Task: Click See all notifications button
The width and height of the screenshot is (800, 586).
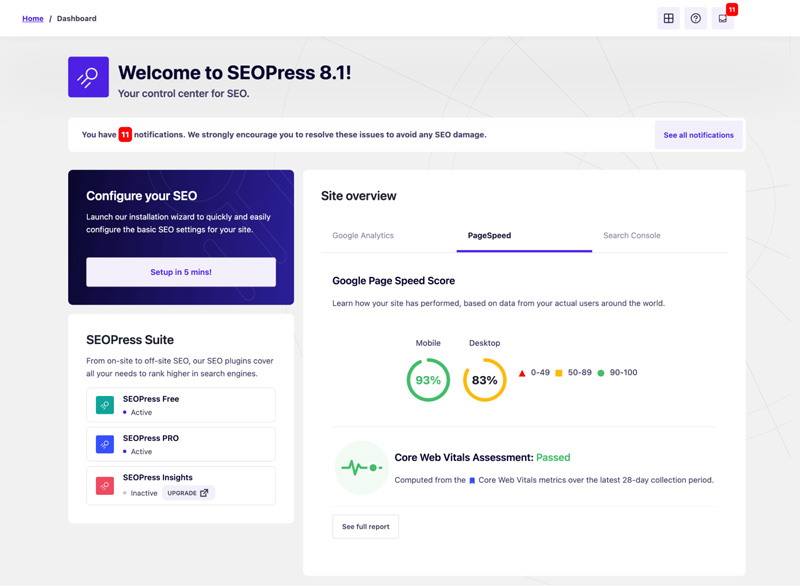Action: click(698, 135)
